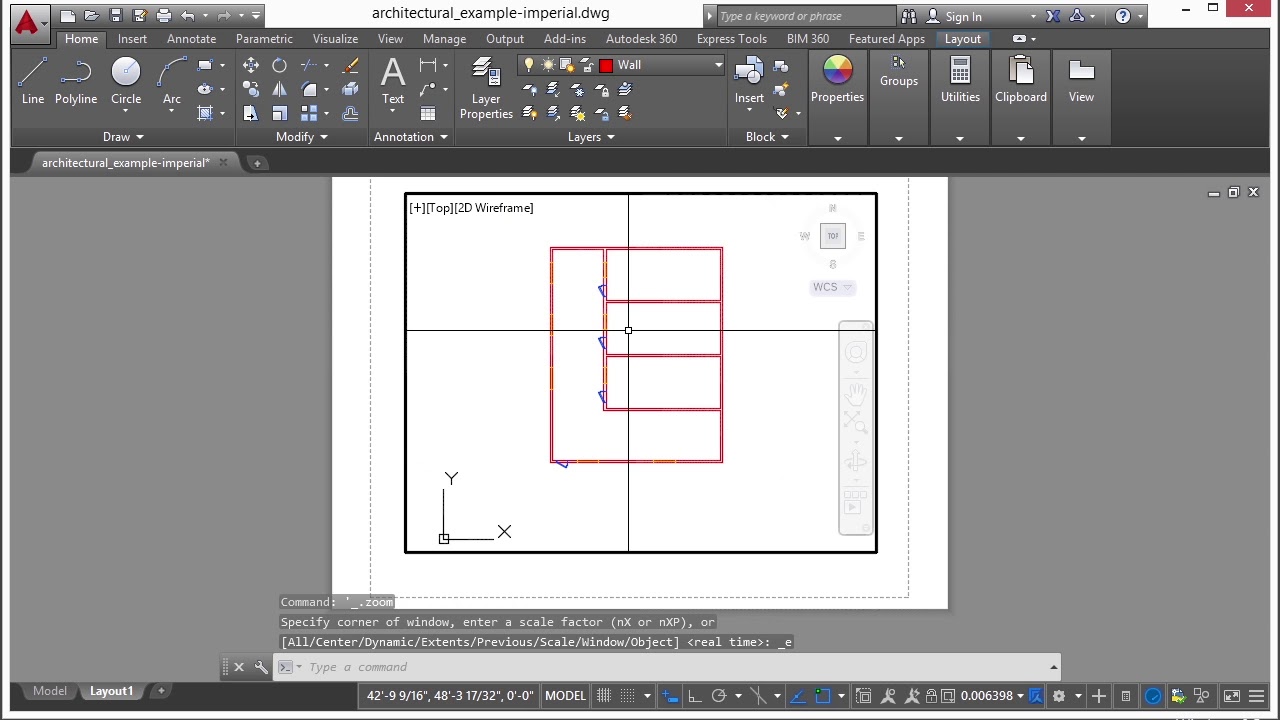1280x720 pixels.
Task: Toggle grid display in status bar
Action: click(x=604, y=696)
